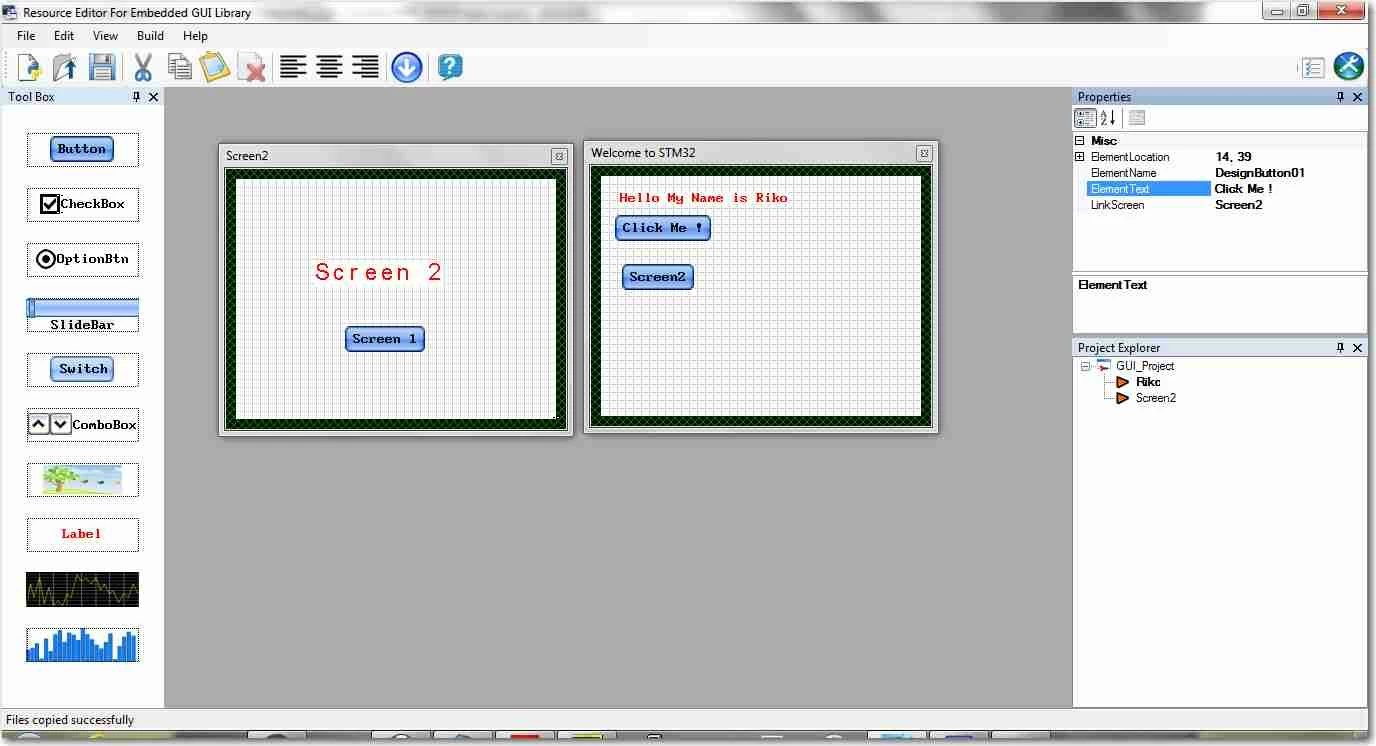Pin the Tool Box panel
The height and width of the screenshot is (746, 1376).
click(x=137, y=97)
